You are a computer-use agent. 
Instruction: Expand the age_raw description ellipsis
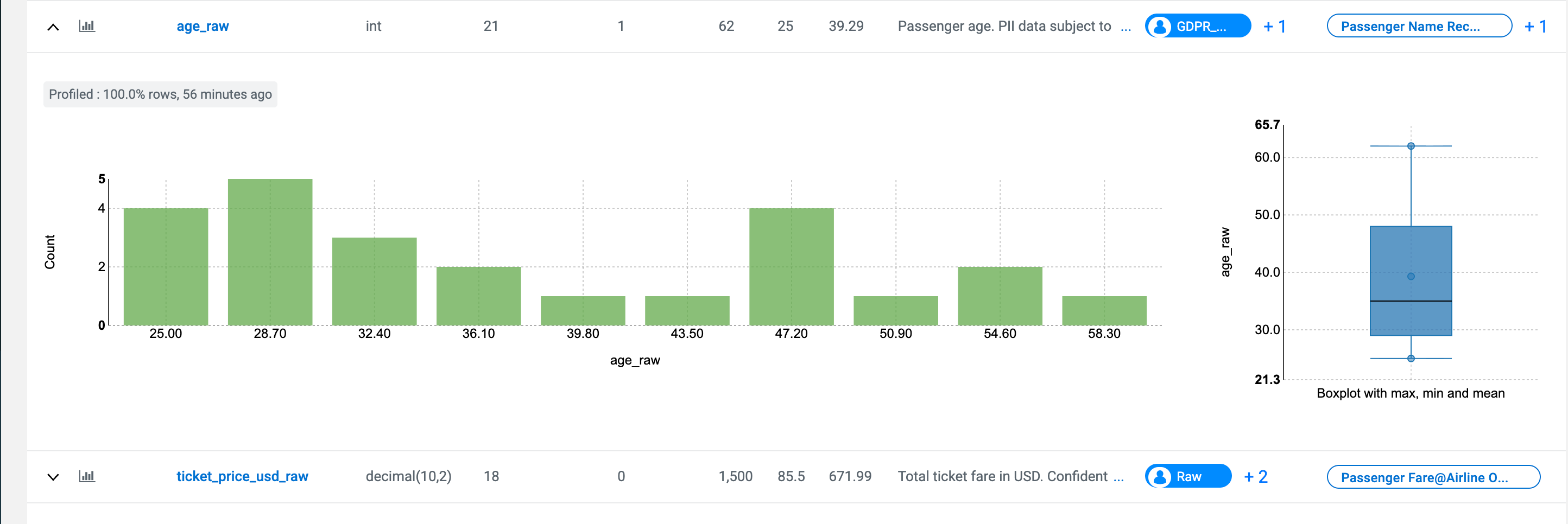1126,27
